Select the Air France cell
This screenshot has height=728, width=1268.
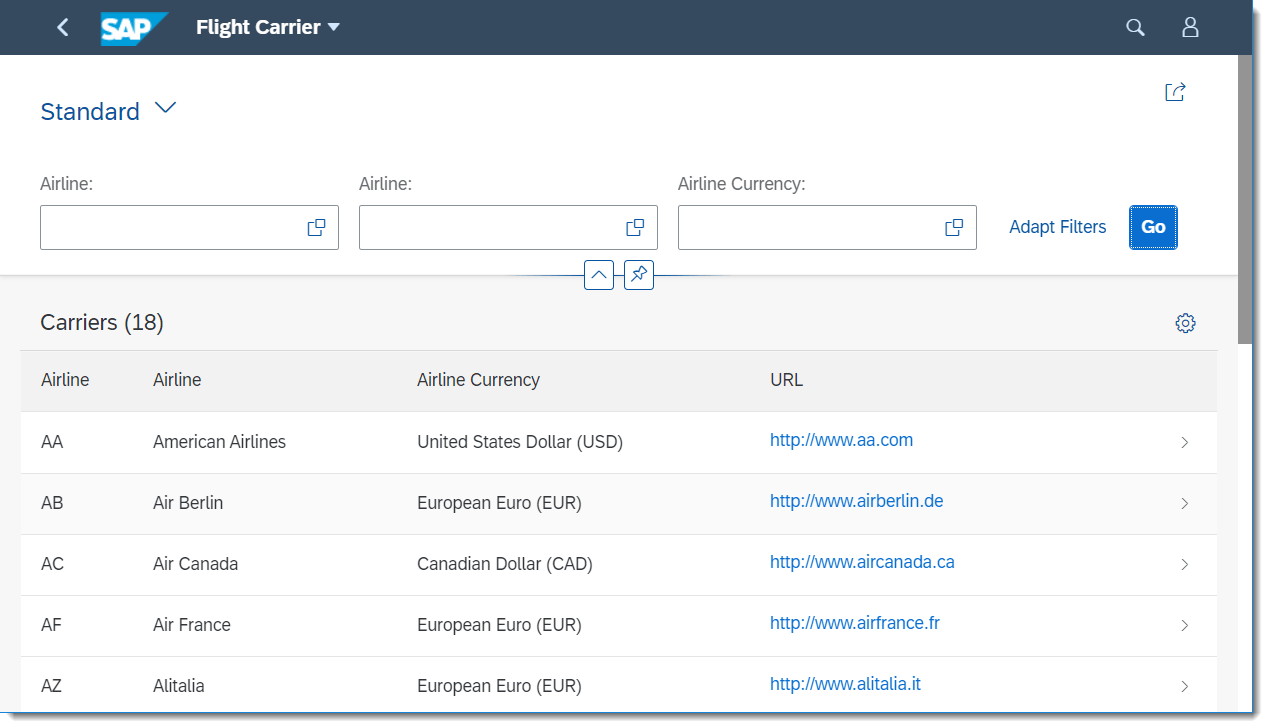[192, 625]
